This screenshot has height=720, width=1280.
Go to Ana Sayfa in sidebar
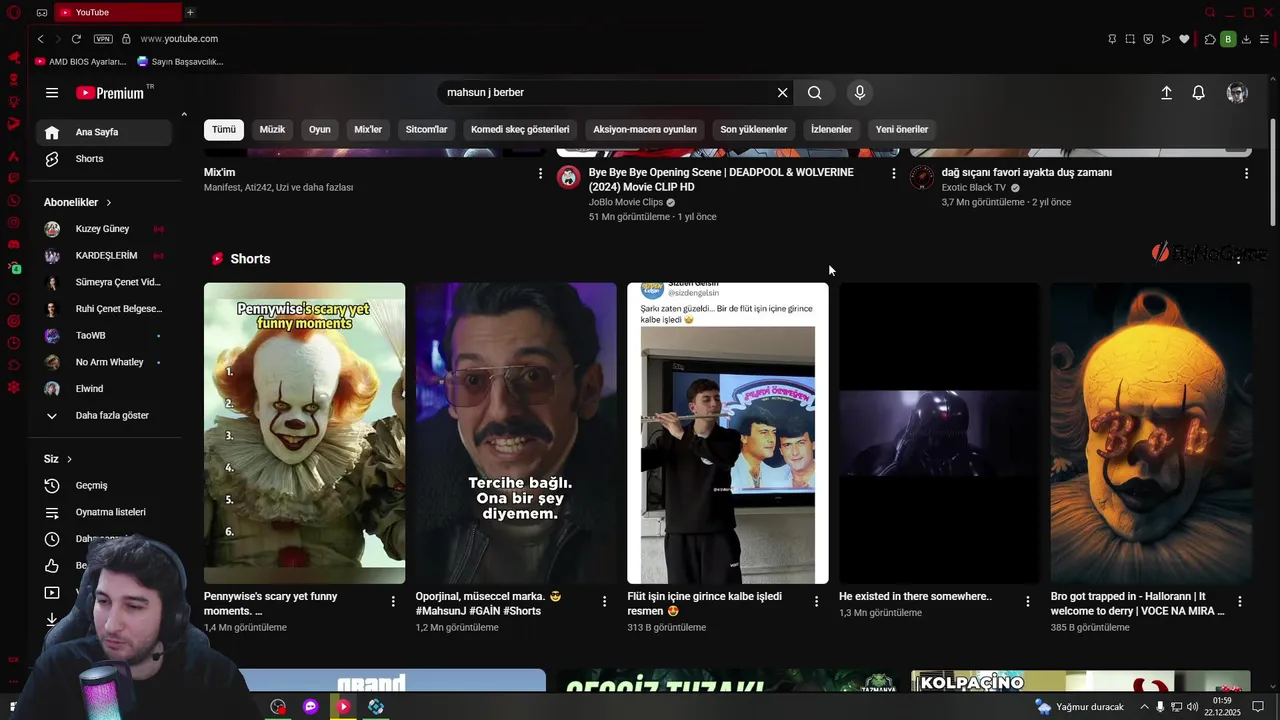[x=106, y=132]
